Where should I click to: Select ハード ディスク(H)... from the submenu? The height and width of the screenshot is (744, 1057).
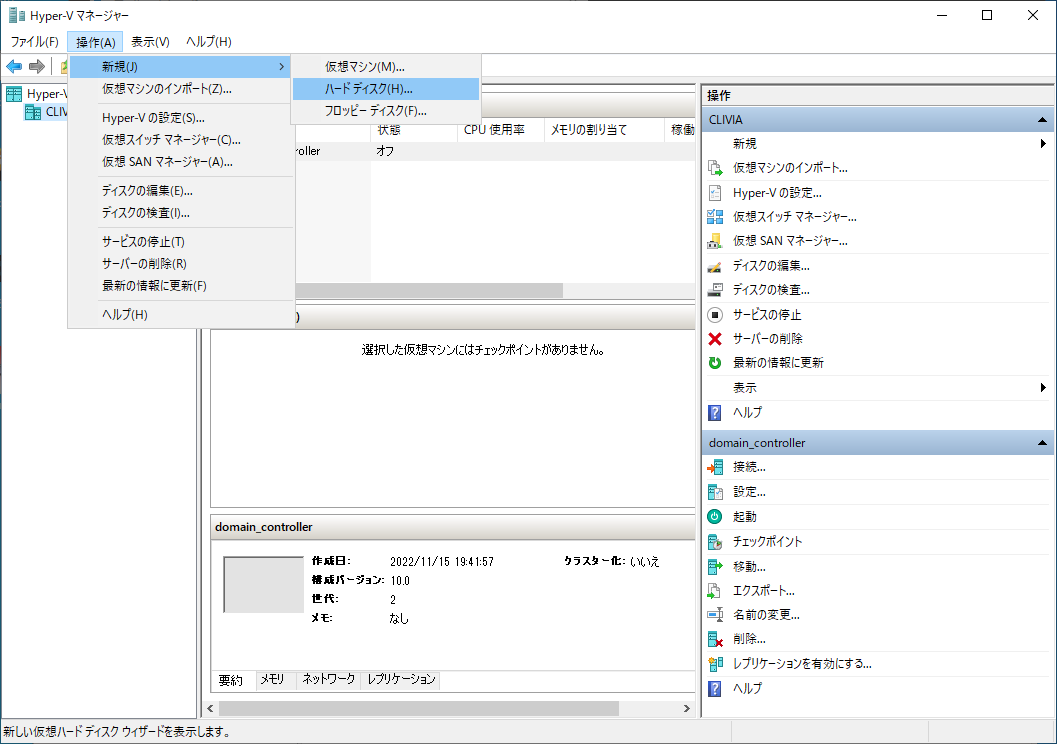[x=386, y=89]
